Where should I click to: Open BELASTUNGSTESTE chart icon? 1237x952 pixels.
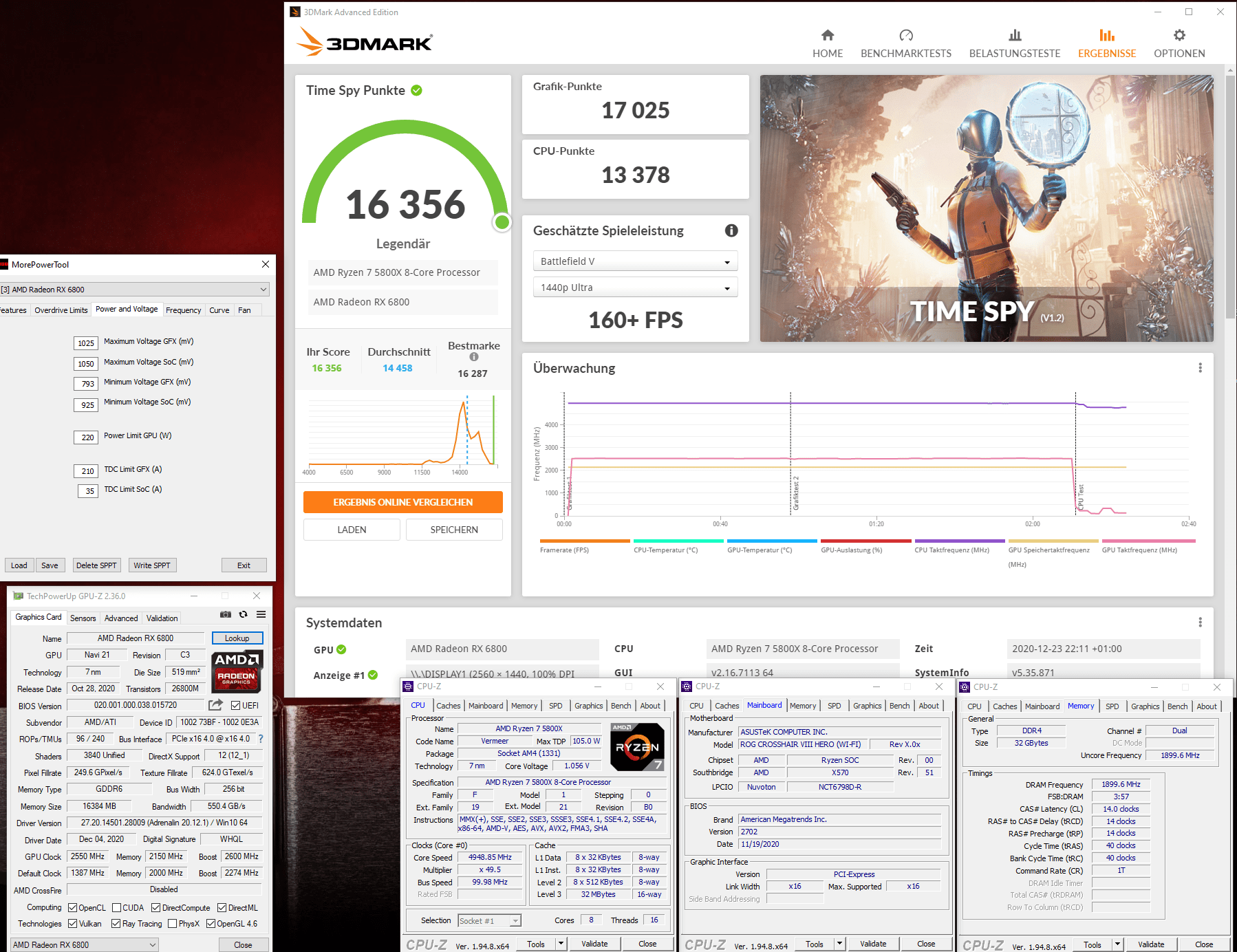pos(1015,35)
